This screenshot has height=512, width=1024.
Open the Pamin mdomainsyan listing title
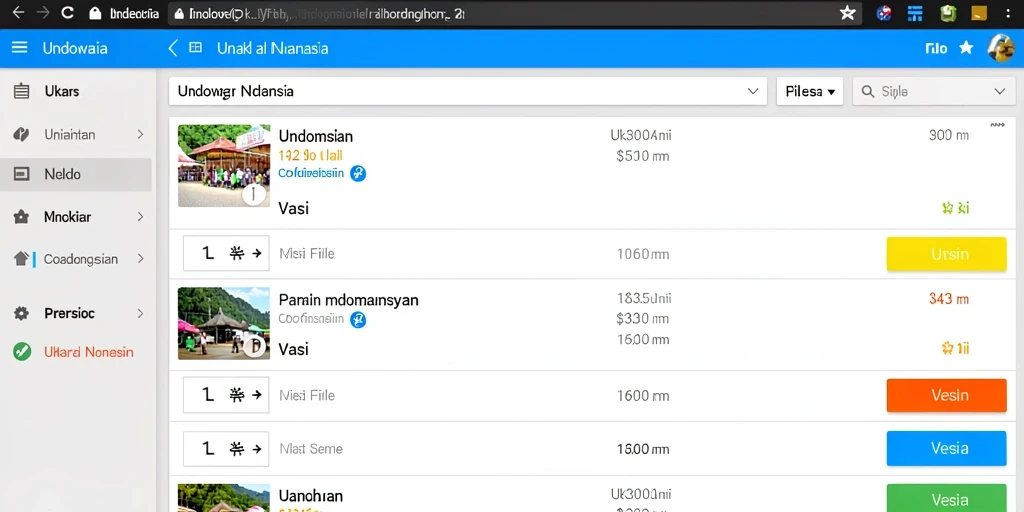348,300
